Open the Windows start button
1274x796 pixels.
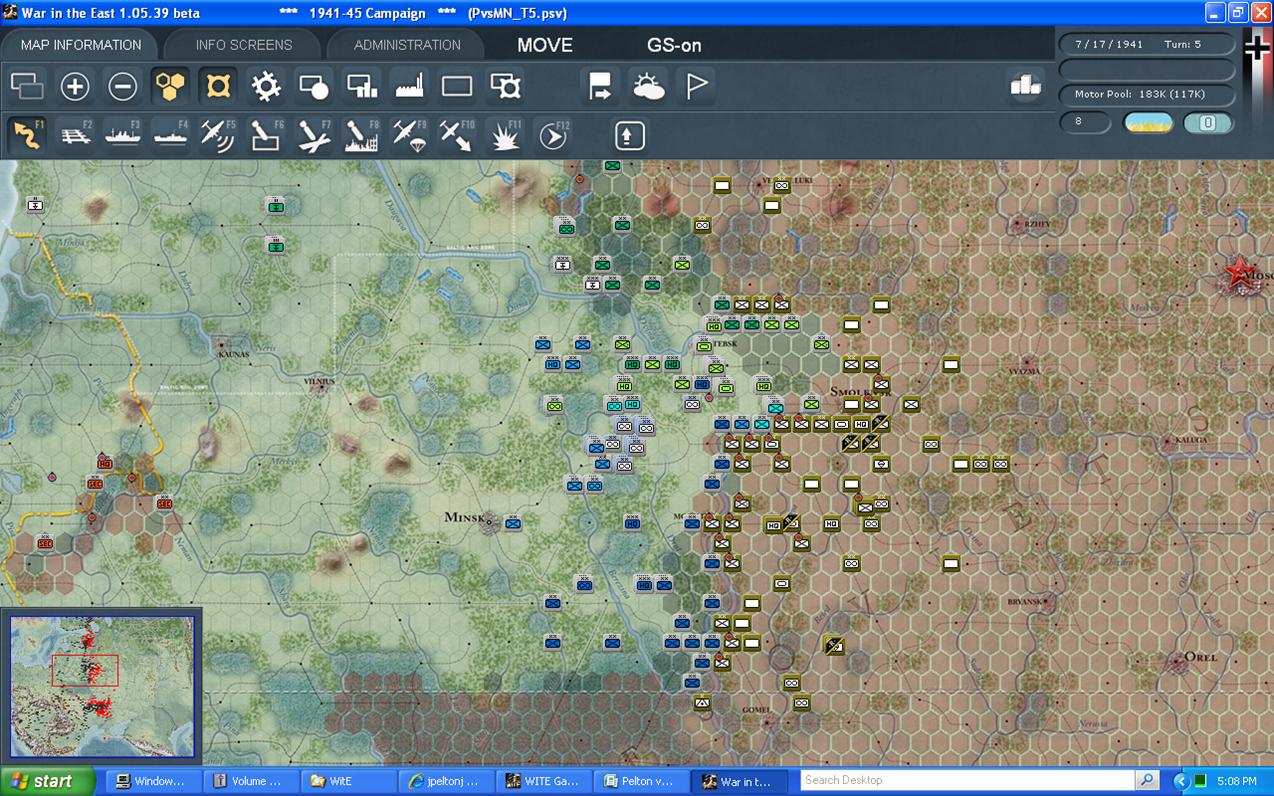click(47, 781)
